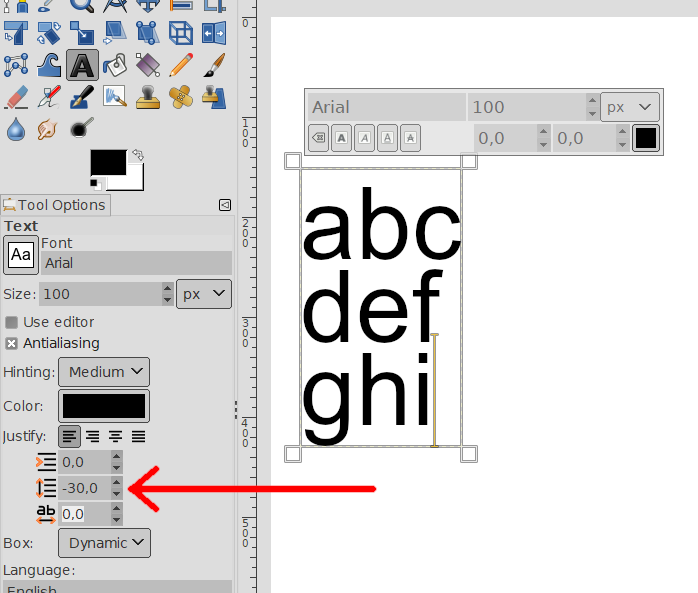
Task: Select the Ink tool
Action: (82, 97)
